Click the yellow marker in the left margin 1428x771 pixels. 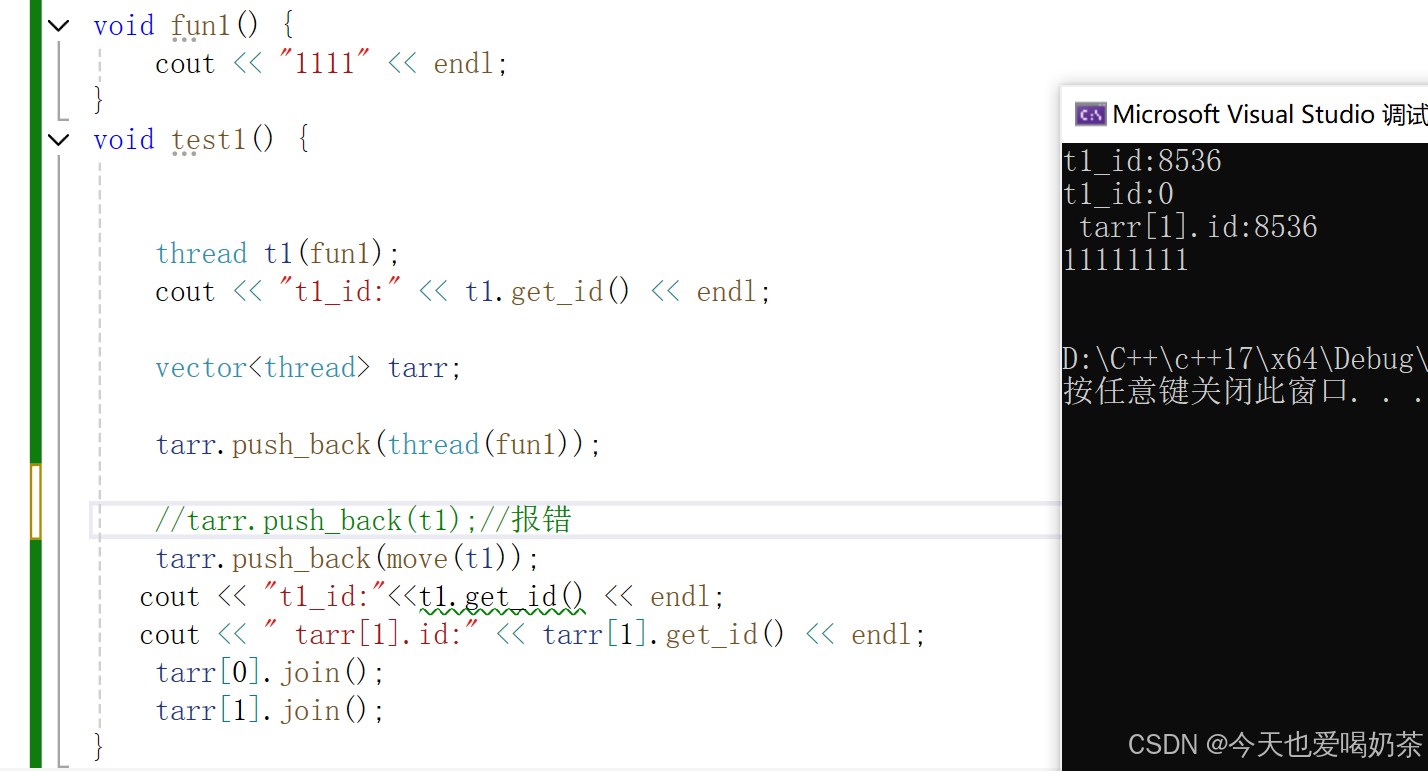coord(37,503)
